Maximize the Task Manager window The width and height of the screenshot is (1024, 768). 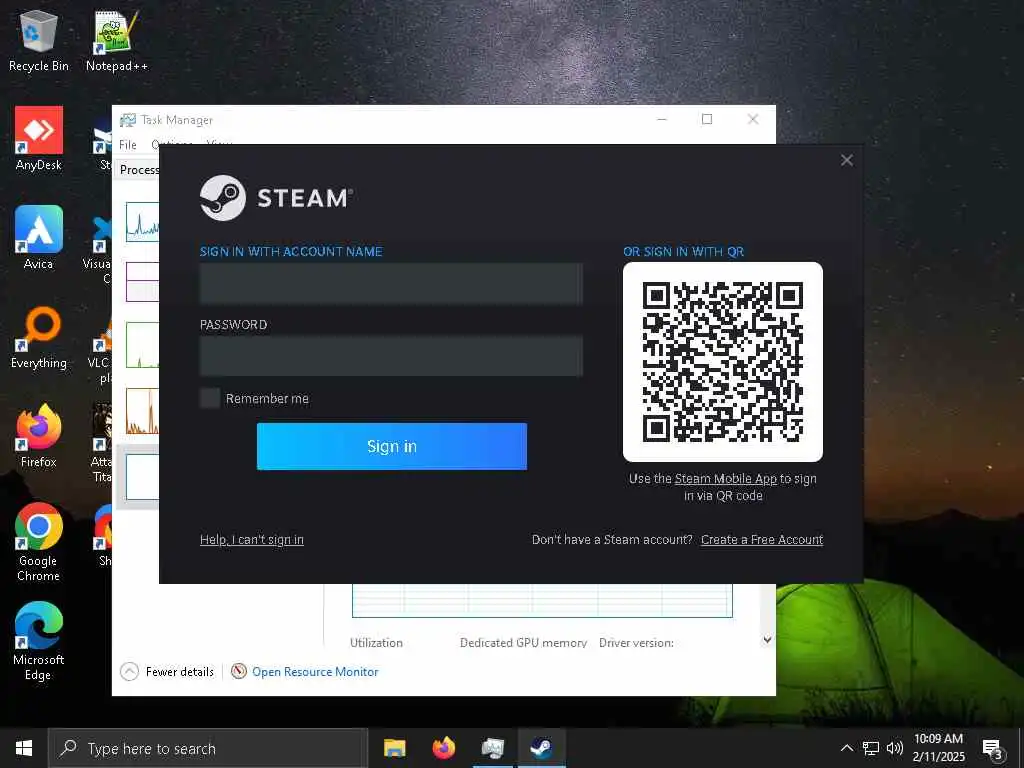[x=707, y=119]
